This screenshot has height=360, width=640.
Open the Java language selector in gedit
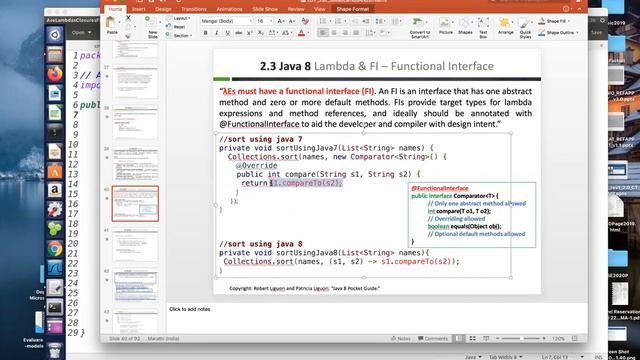pos(473,357)
